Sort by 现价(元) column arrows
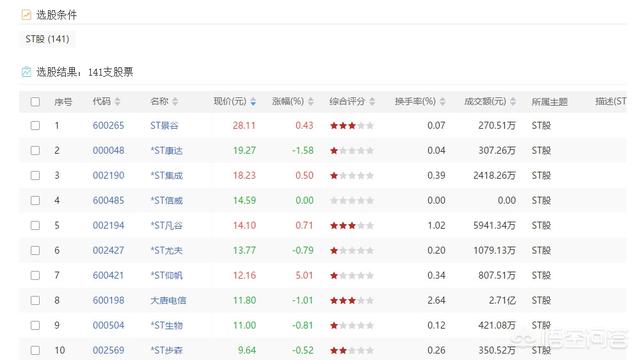640x360 pixels. pyautogui.click(x=253, y=101)
